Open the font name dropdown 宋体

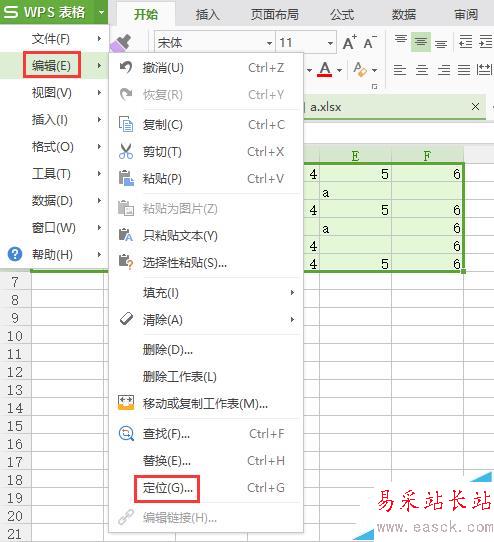tap(269, 43)
